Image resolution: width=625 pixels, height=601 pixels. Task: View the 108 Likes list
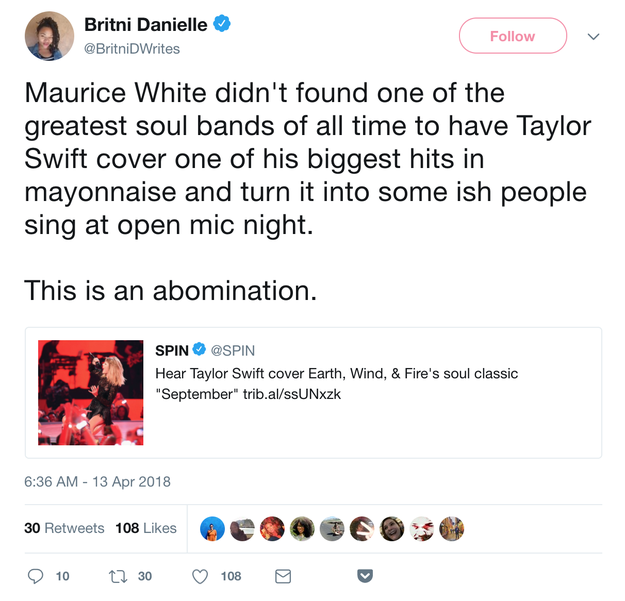[x=146, y=528]
